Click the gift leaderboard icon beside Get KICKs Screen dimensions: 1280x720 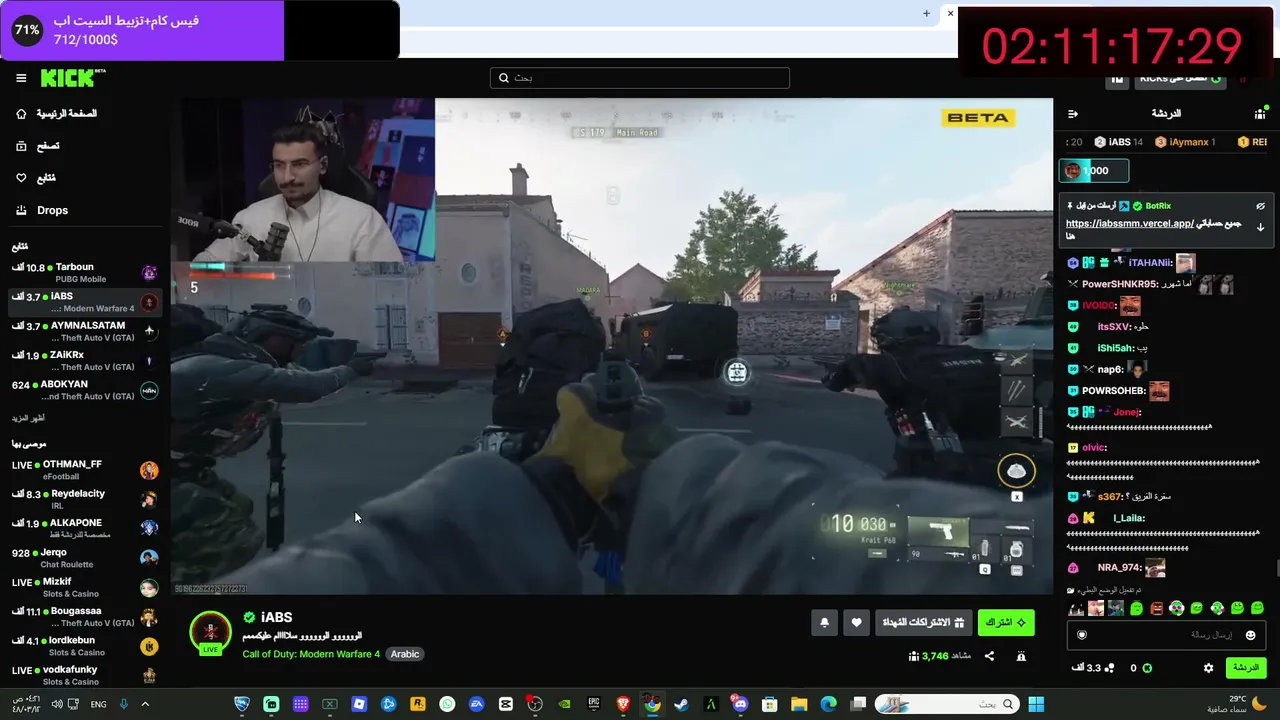[x=1117, y=78]
